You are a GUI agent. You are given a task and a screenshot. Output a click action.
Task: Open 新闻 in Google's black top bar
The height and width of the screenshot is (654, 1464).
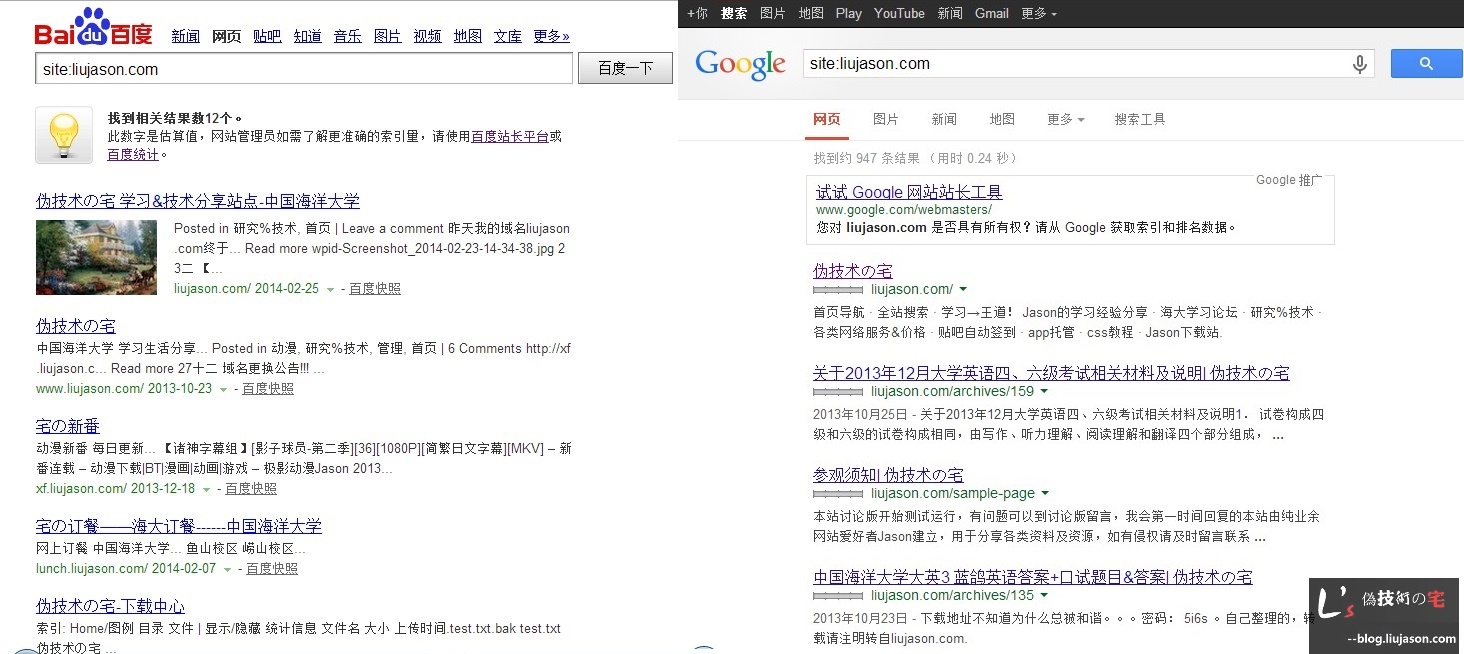pyautogui.click(x=950, y=13)
